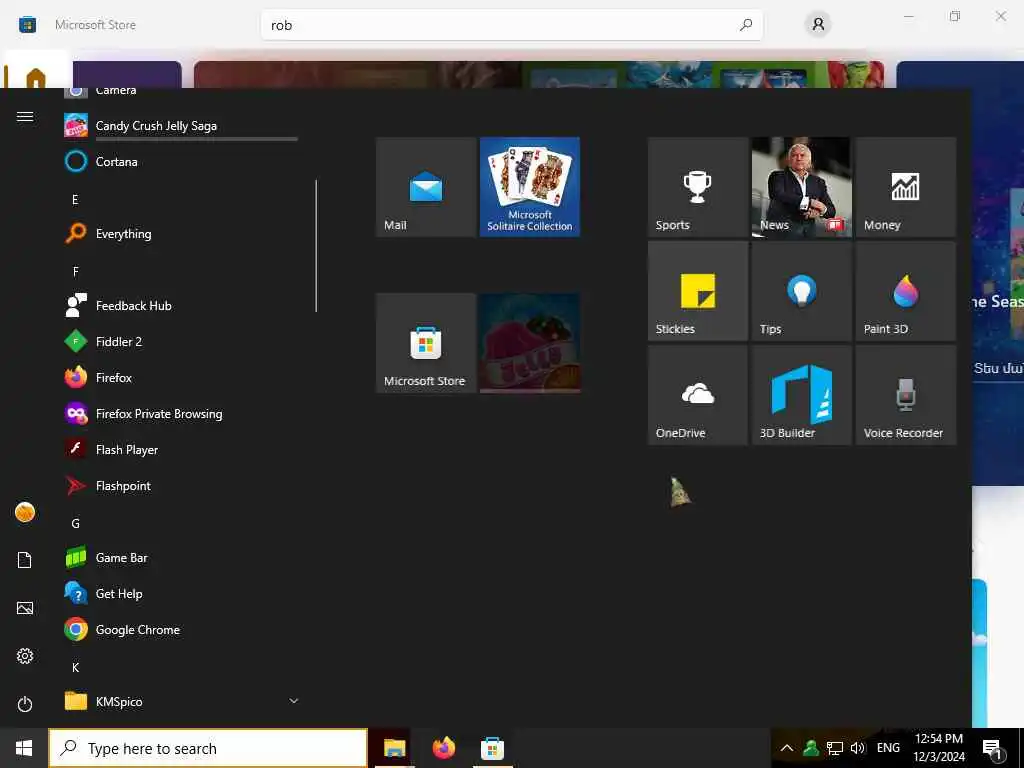Expand the KMSpico folder

pyautogui.click(x=181, y=701)
